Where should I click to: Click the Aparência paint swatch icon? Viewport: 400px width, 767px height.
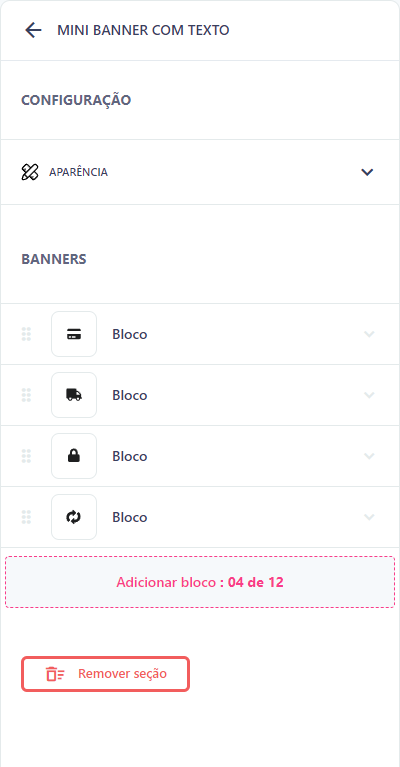(30, 172)
